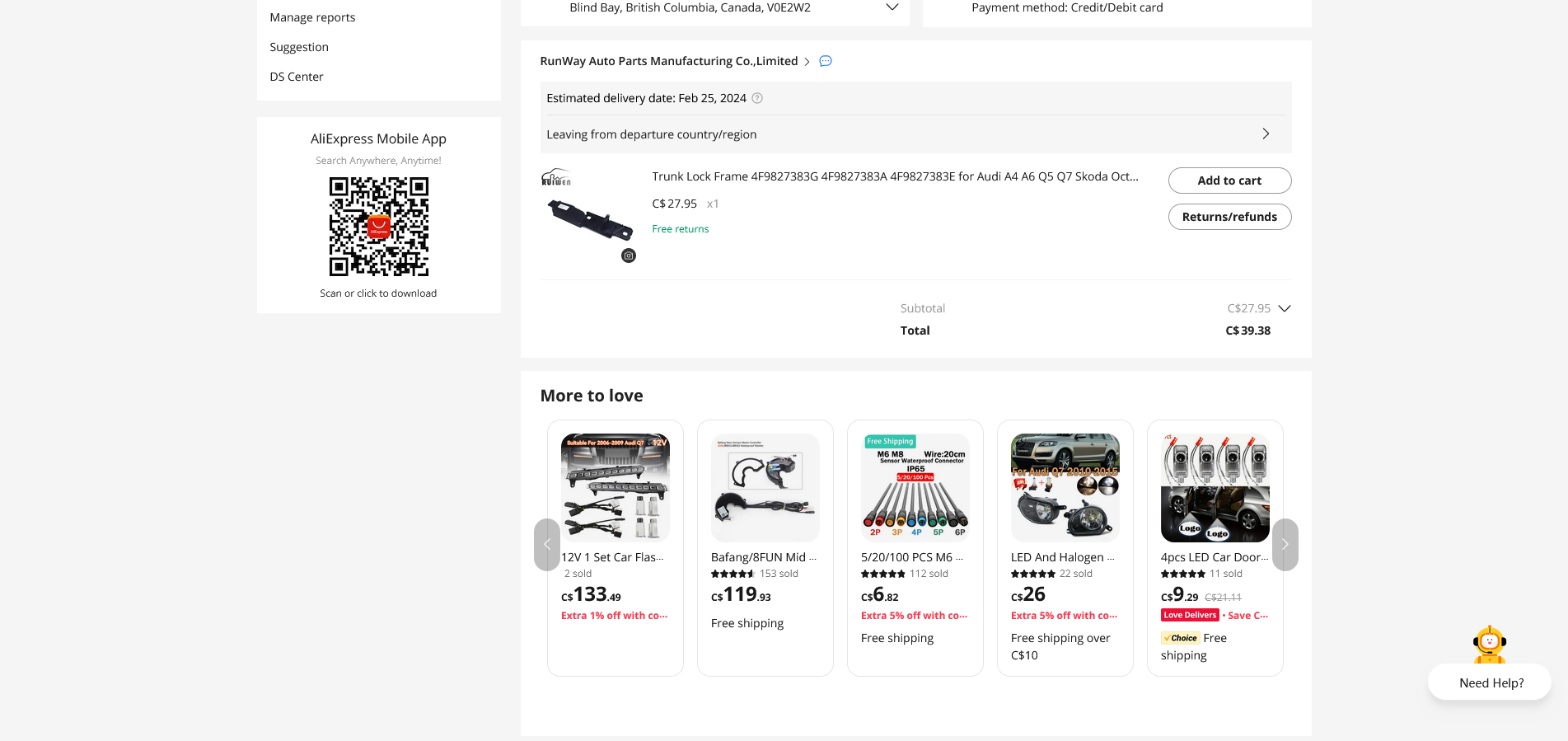Expand the Blind Bay shipping address dropdown
Image resolution: width=1568 pixels, height=741 pixels.
[x=892, y=7]
